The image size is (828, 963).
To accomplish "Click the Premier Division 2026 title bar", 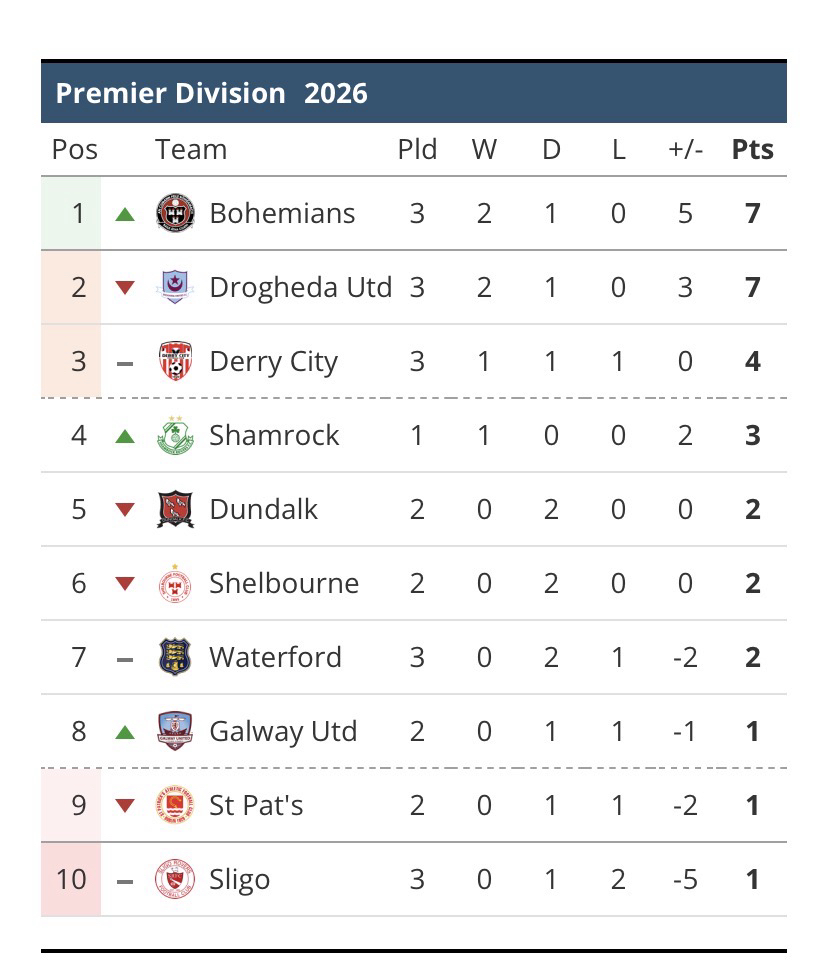I will [x=413, y=94].
